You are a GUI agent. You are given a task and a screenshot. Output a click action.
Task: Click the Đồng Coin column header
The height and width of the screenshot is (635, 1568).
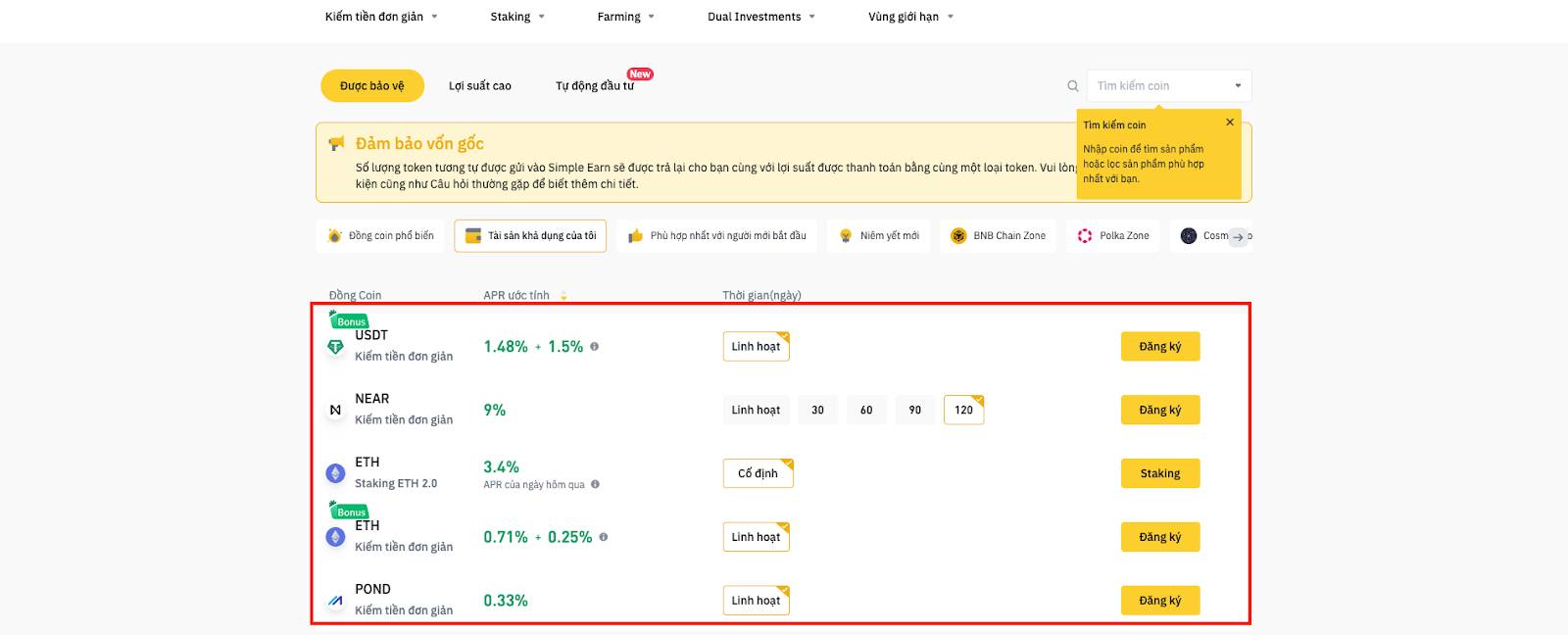coord(355,296)
